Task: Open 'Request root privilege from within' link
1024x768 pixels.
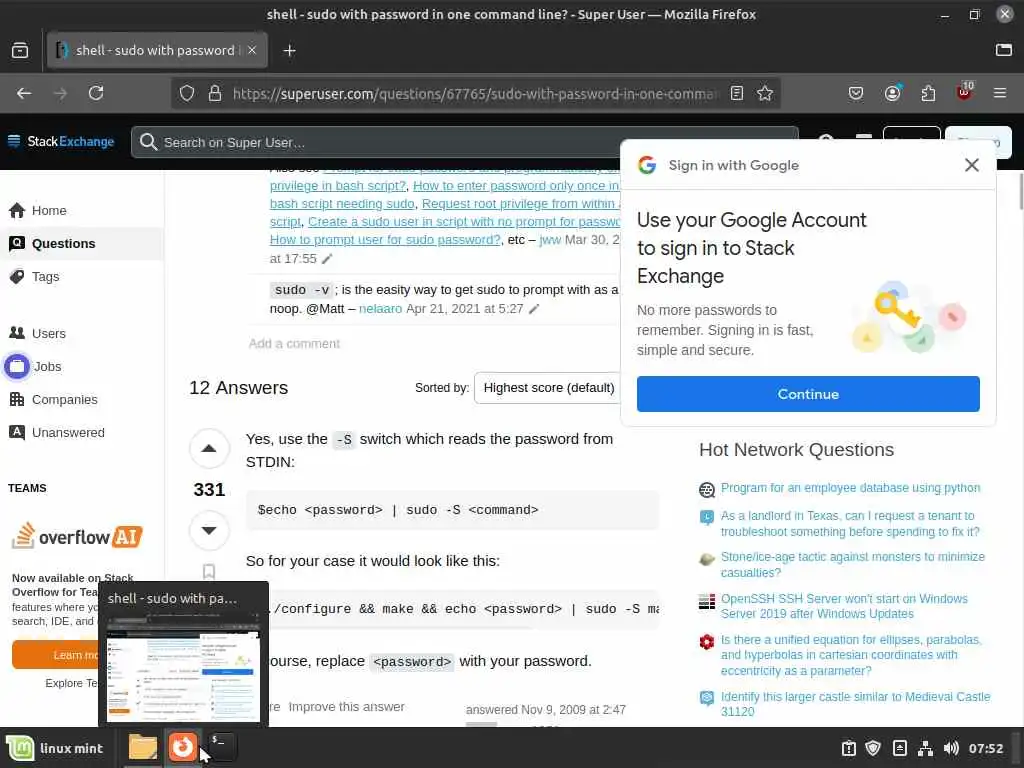Action: [x=521, y=204]
